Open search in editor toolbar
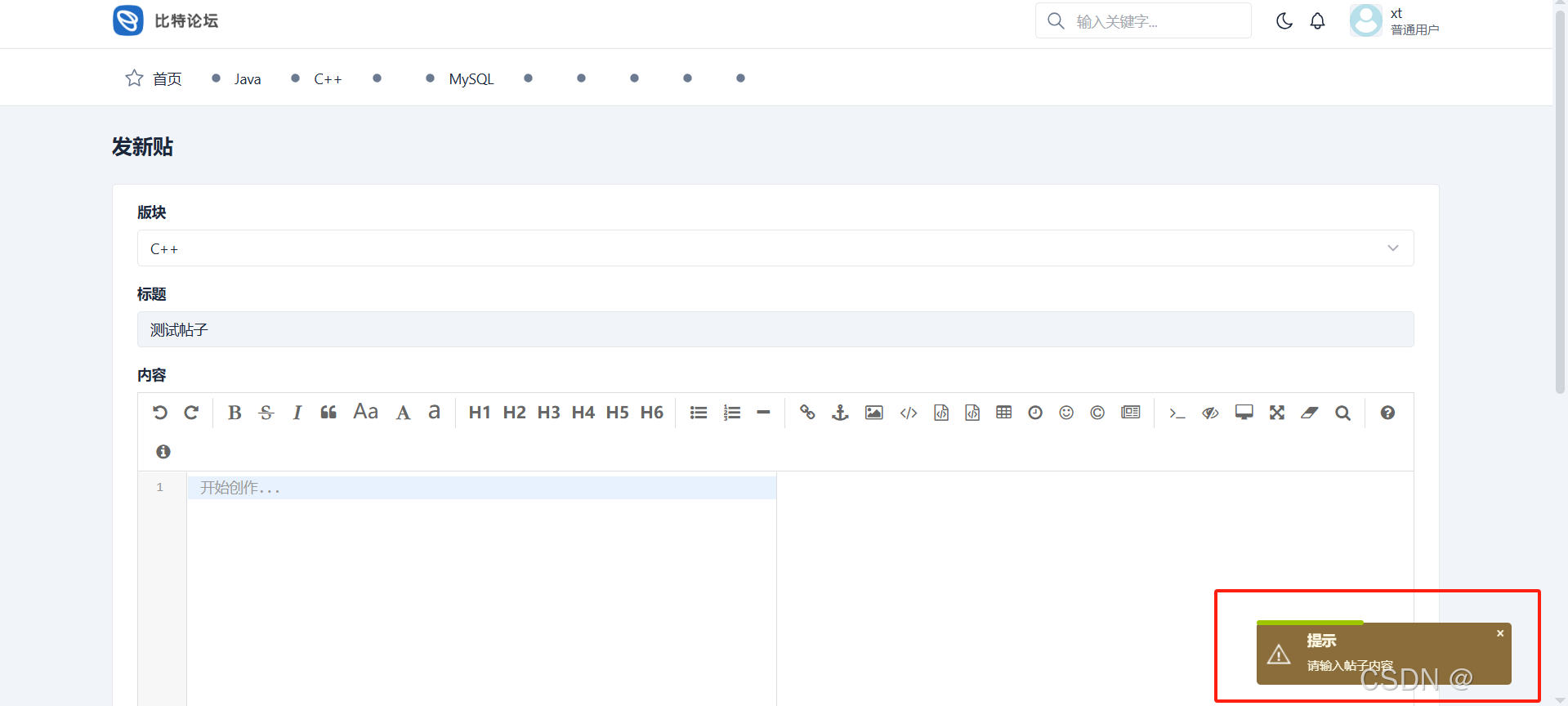This screenshot has width=1568, height=706. pyautogui.click(x=1342, y=413)
